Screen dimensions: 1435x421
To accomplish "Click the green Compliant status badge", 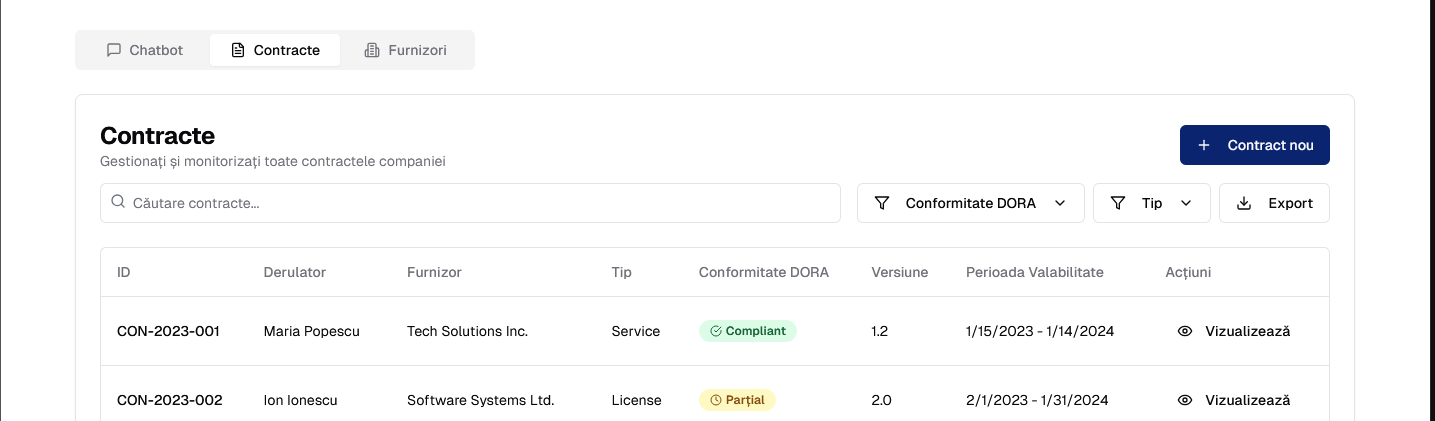I will (747, 331).
